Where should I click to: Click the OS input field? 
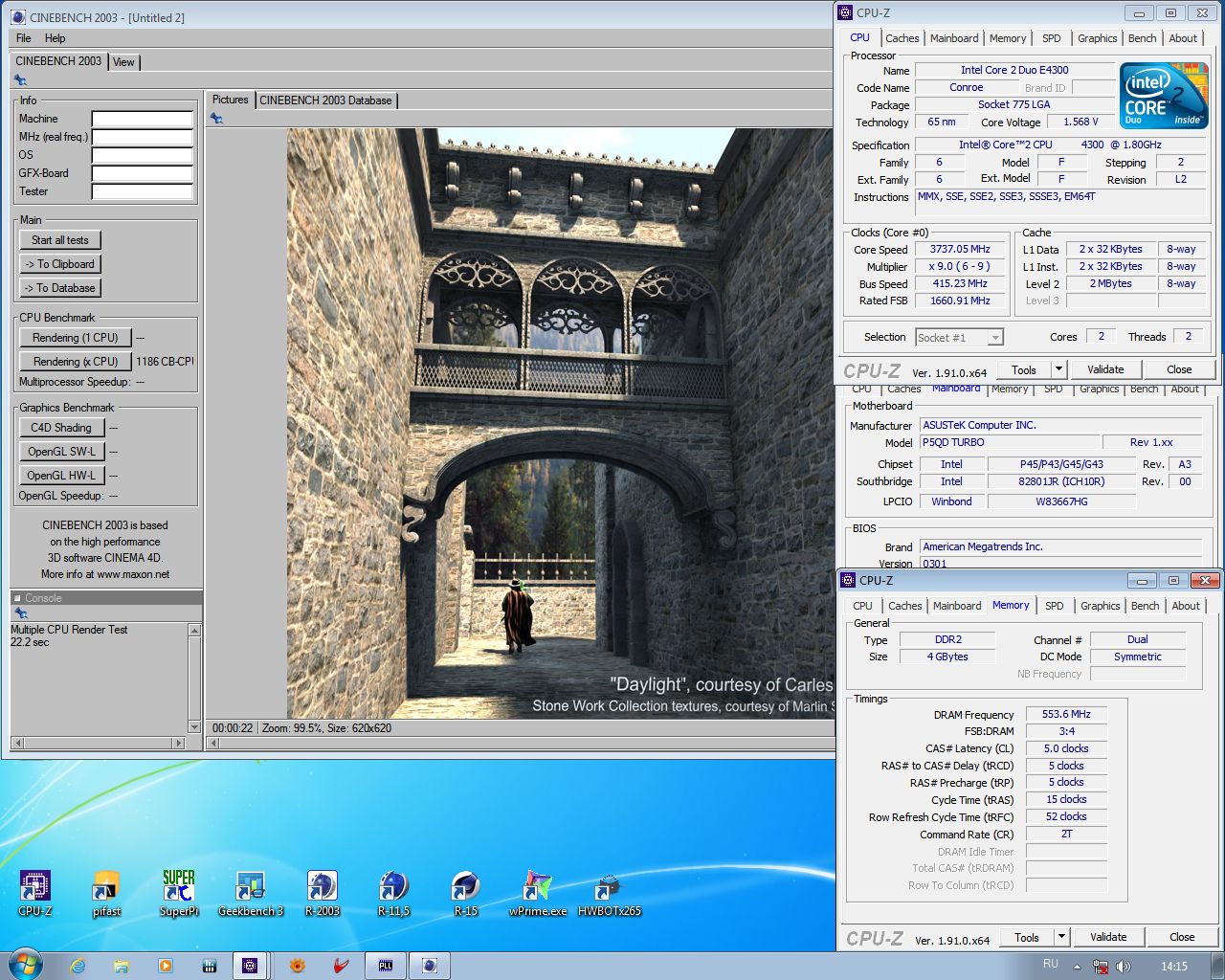point(143,155)
